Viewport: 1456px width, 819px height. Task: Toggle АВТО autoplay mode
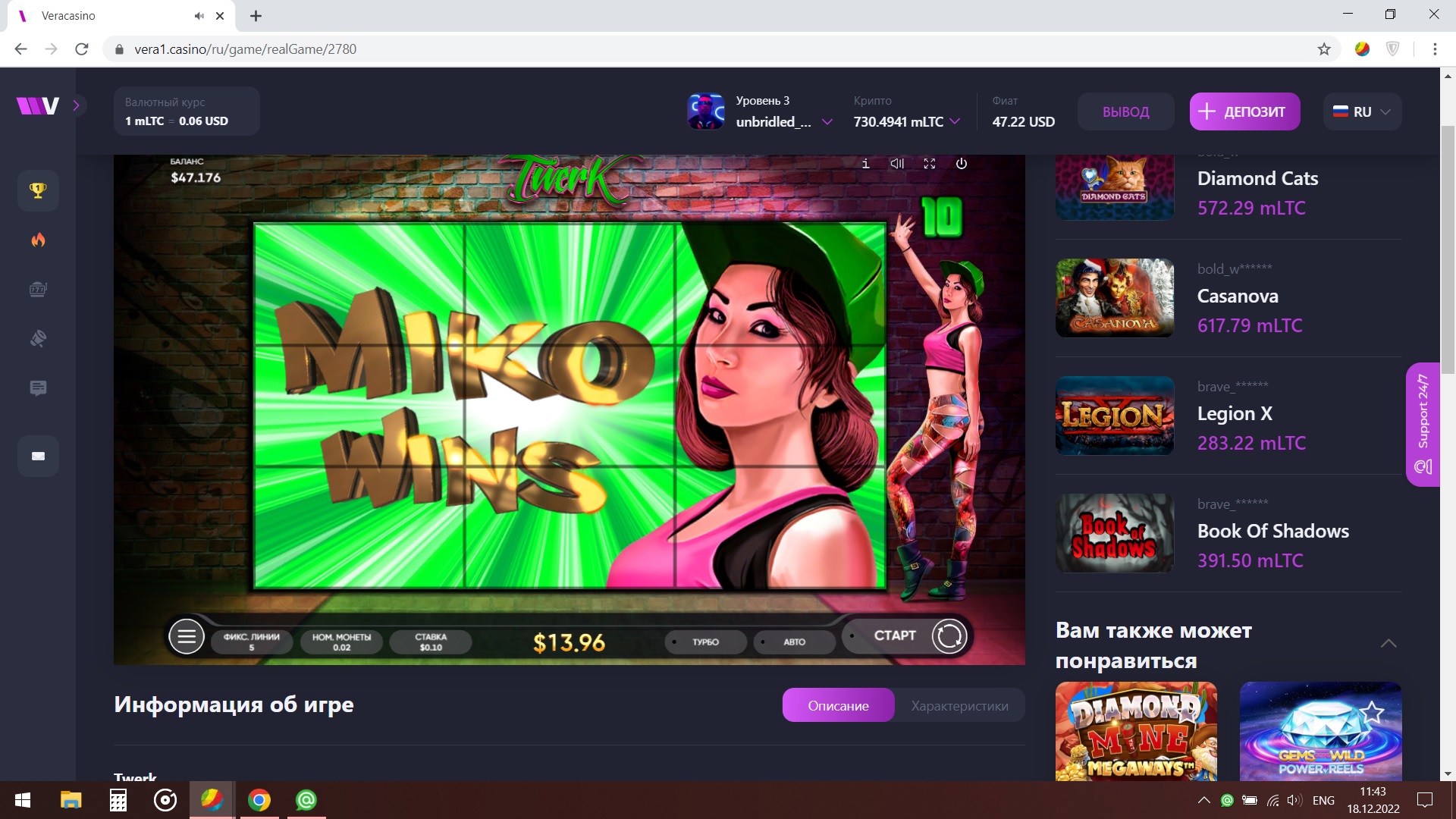[793, 642]
